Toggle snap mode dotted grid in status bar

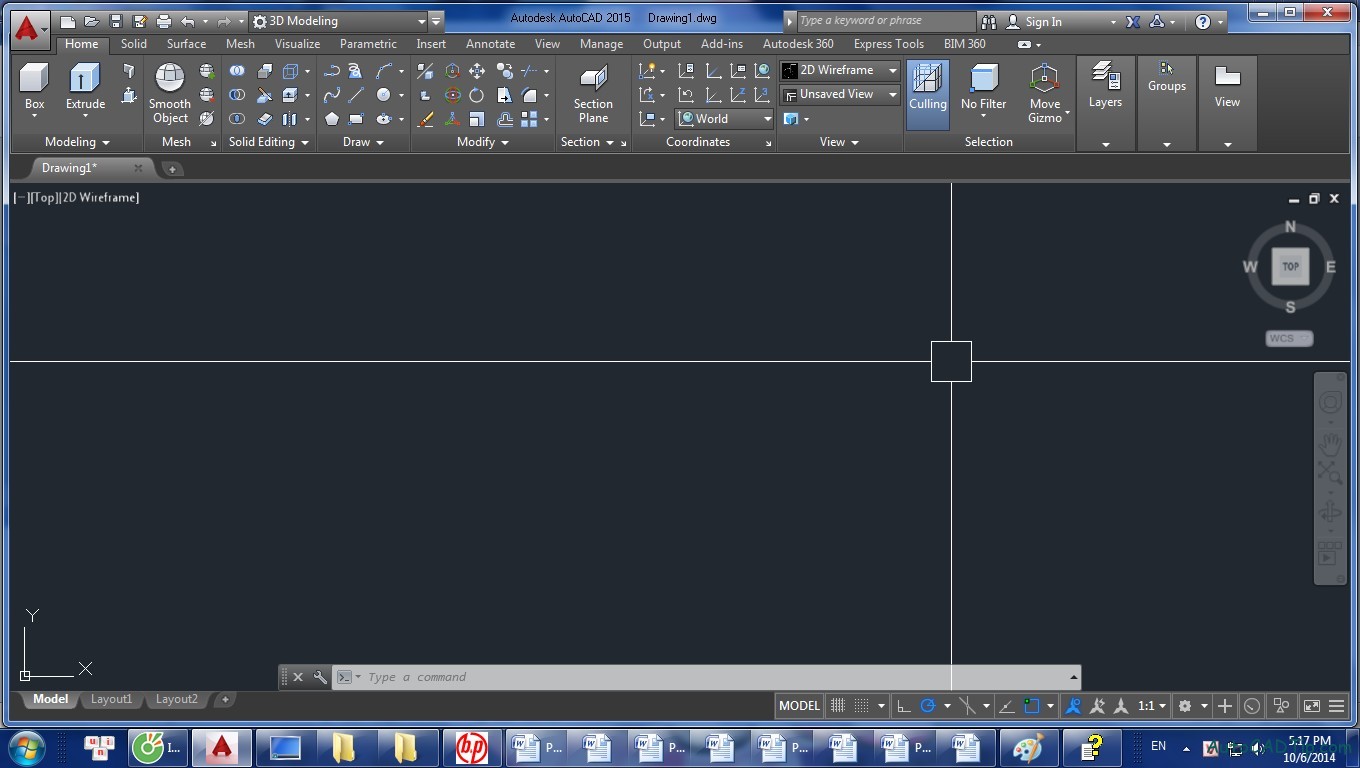tap(861, 706)
